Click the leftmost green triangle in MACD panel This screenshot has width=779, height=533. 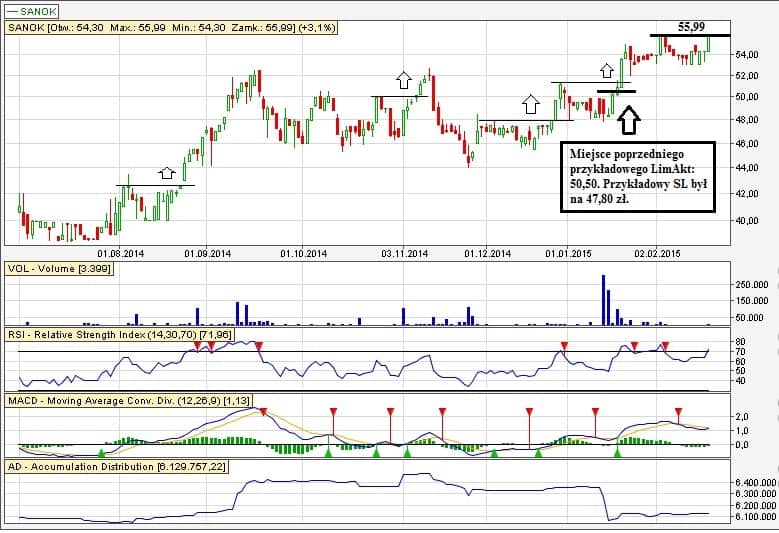pos(327,454)
